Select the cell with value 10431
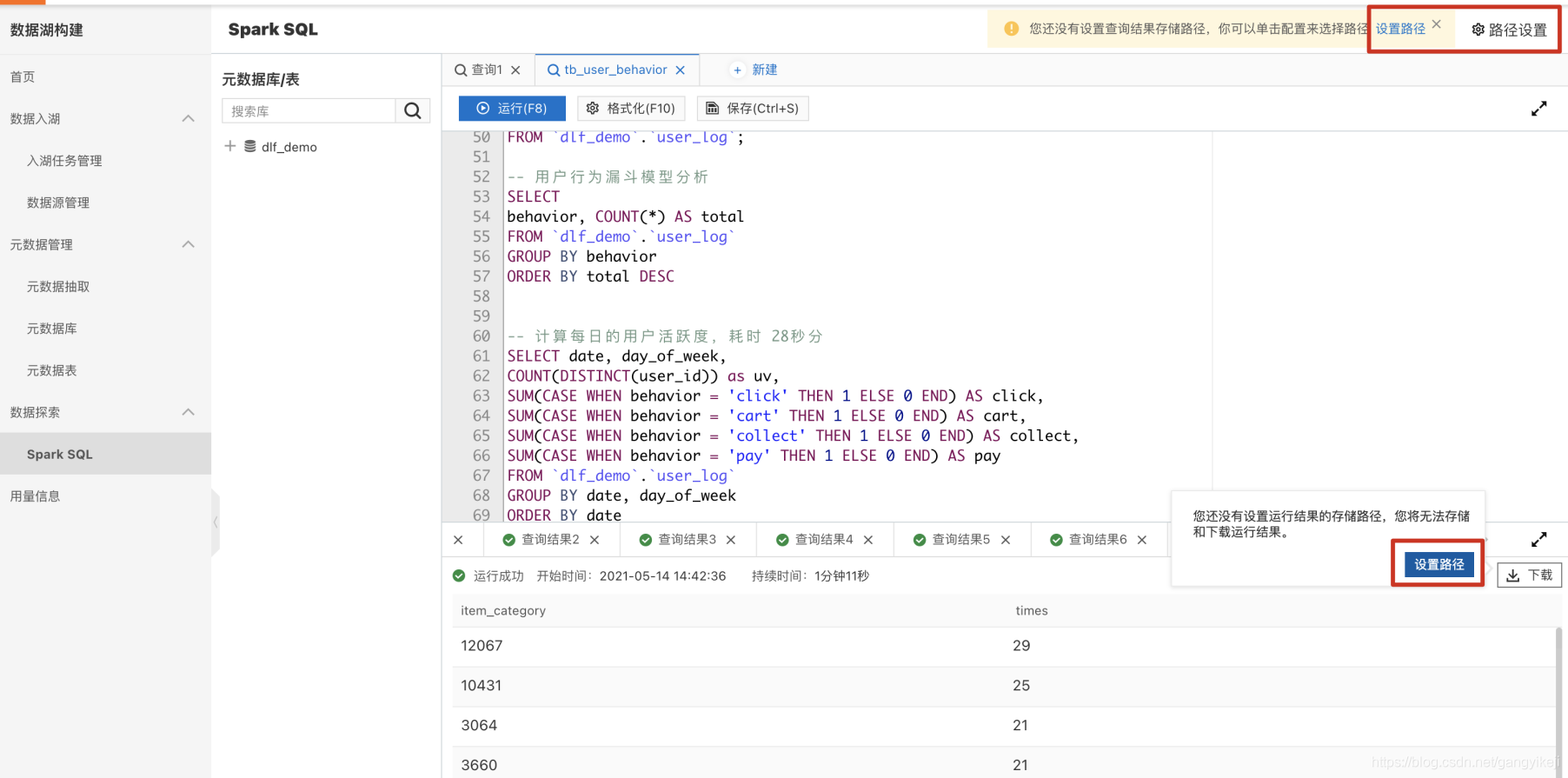This screenshot has width=1568, height=778. [482, 685]
